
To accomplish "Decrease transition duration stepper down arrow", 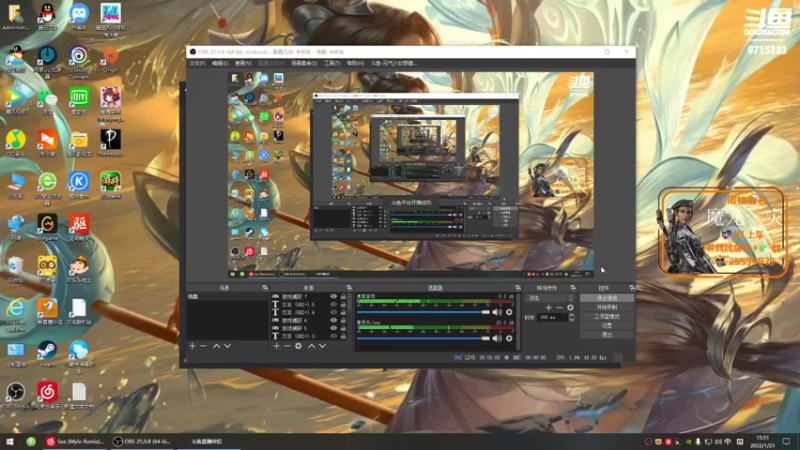I will point(571,319).
